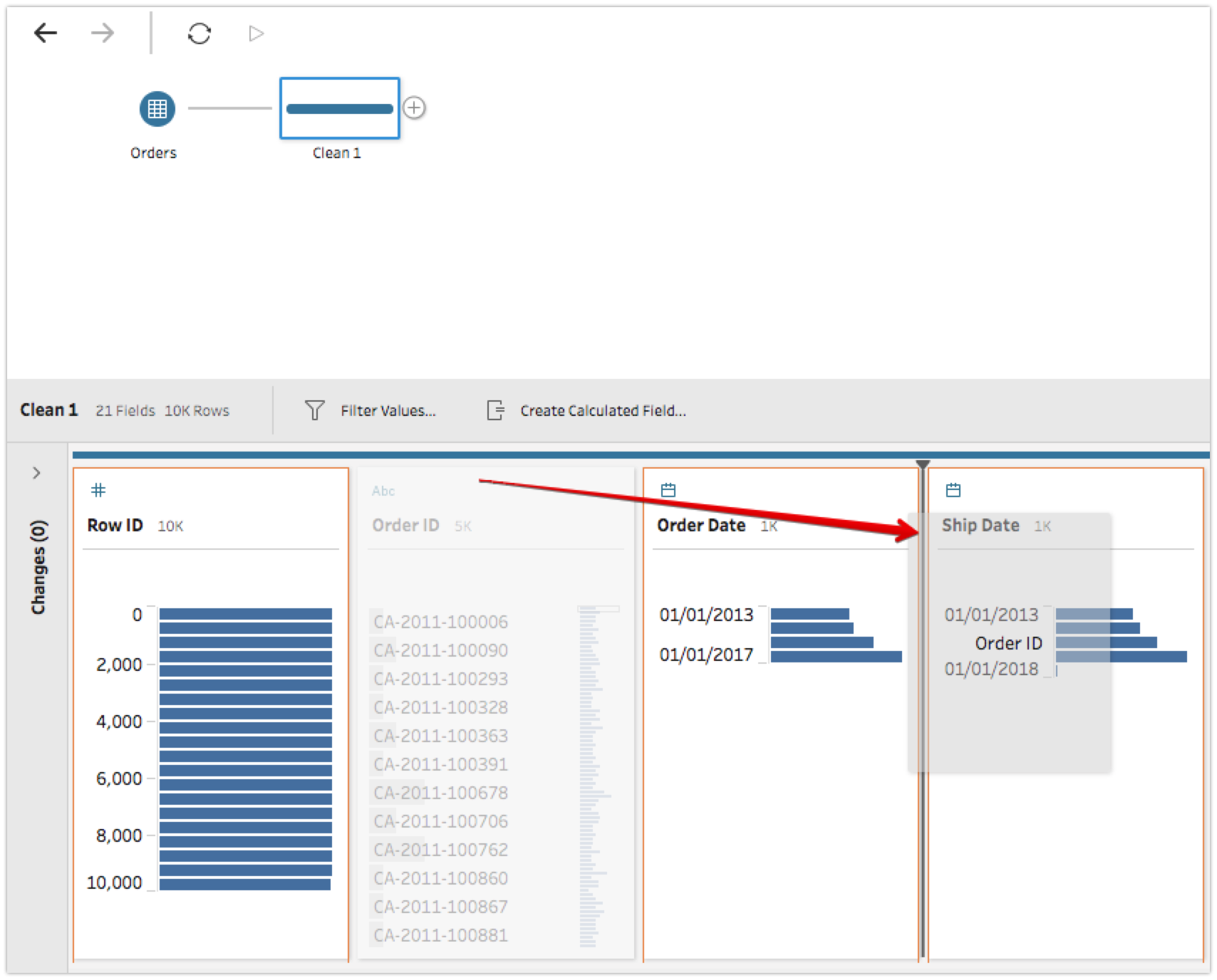Select value CA-2011-100006 in Order ID
This screenshot has height=980, width=1217.
pyautogui.click(x=439, y=622)
